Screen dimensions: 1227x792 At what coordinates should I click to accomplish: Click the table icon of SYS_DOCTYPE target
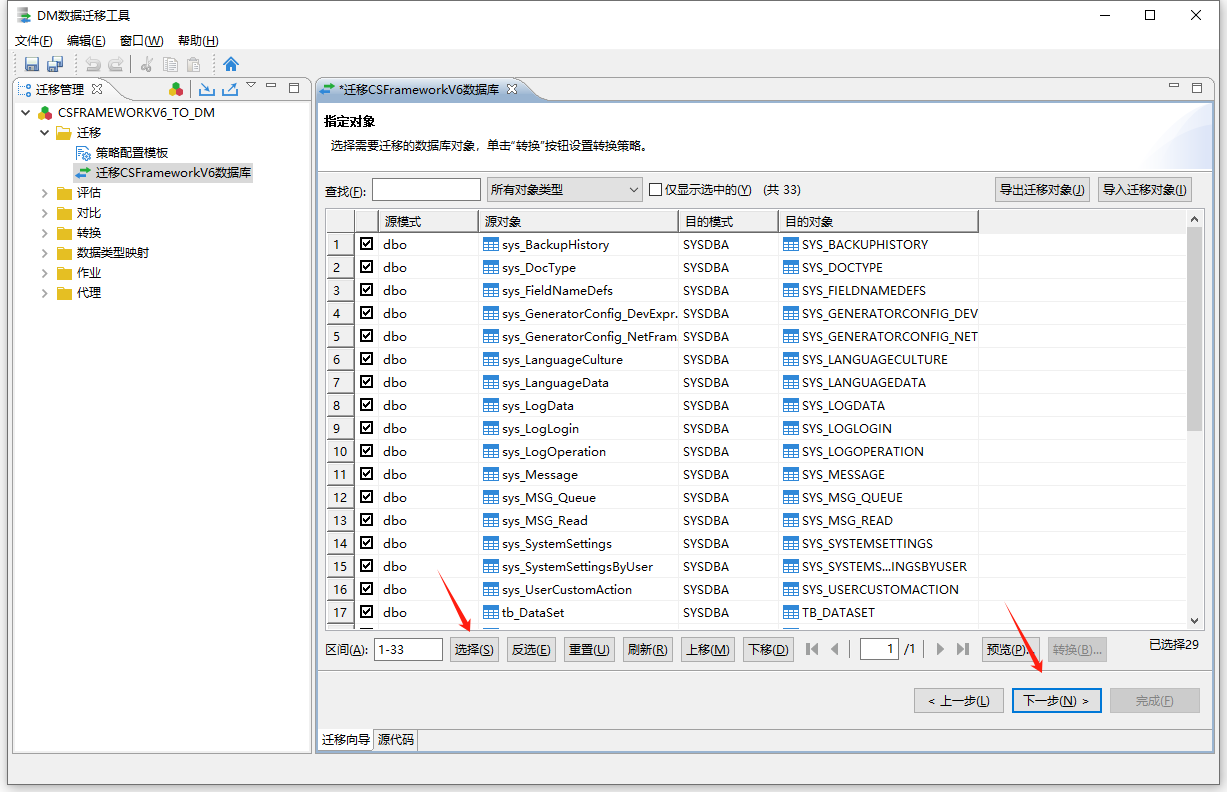790,267
